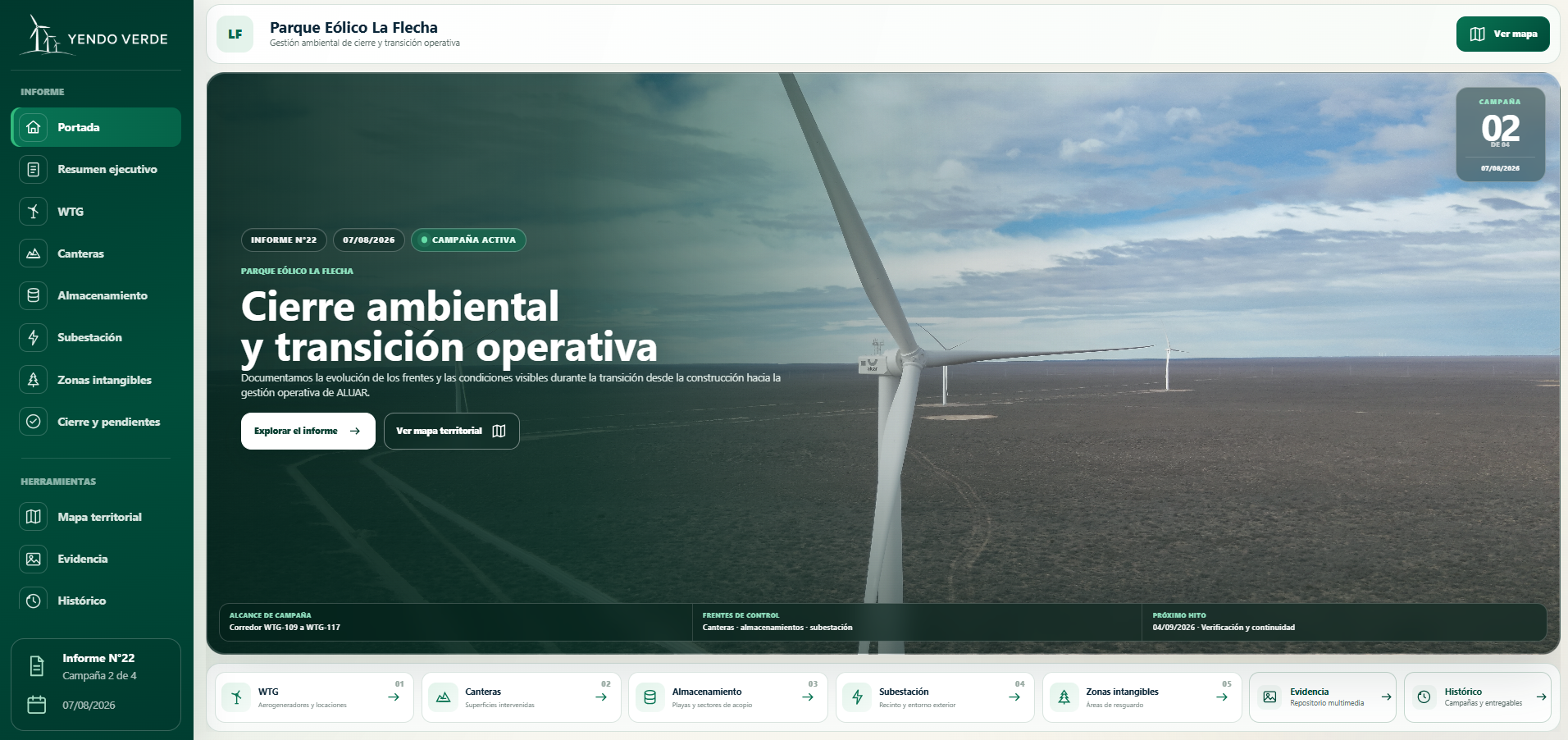The image size is (1568, 740).
Task: Open Mapa territorial map icon under Herramientas
Action: pos(33,517)
